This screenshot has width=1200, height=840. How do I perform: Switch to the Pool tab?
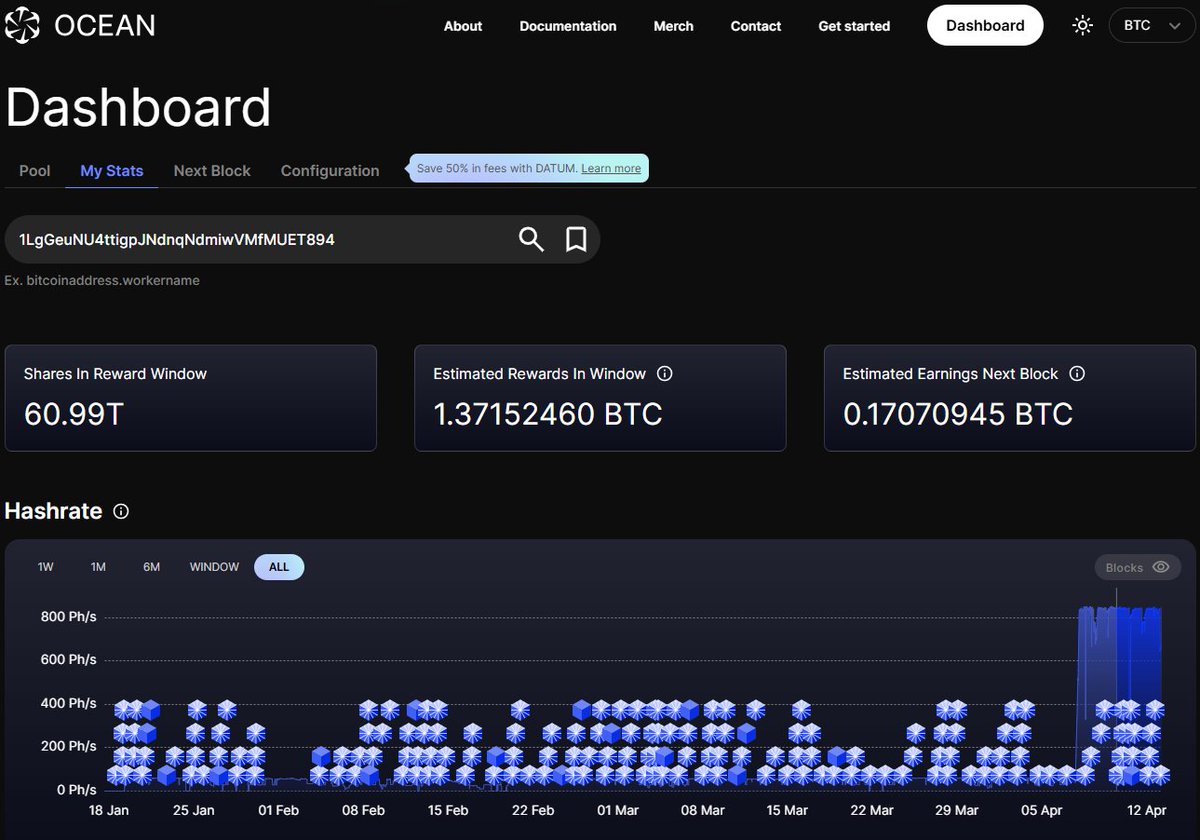point(35,171)
